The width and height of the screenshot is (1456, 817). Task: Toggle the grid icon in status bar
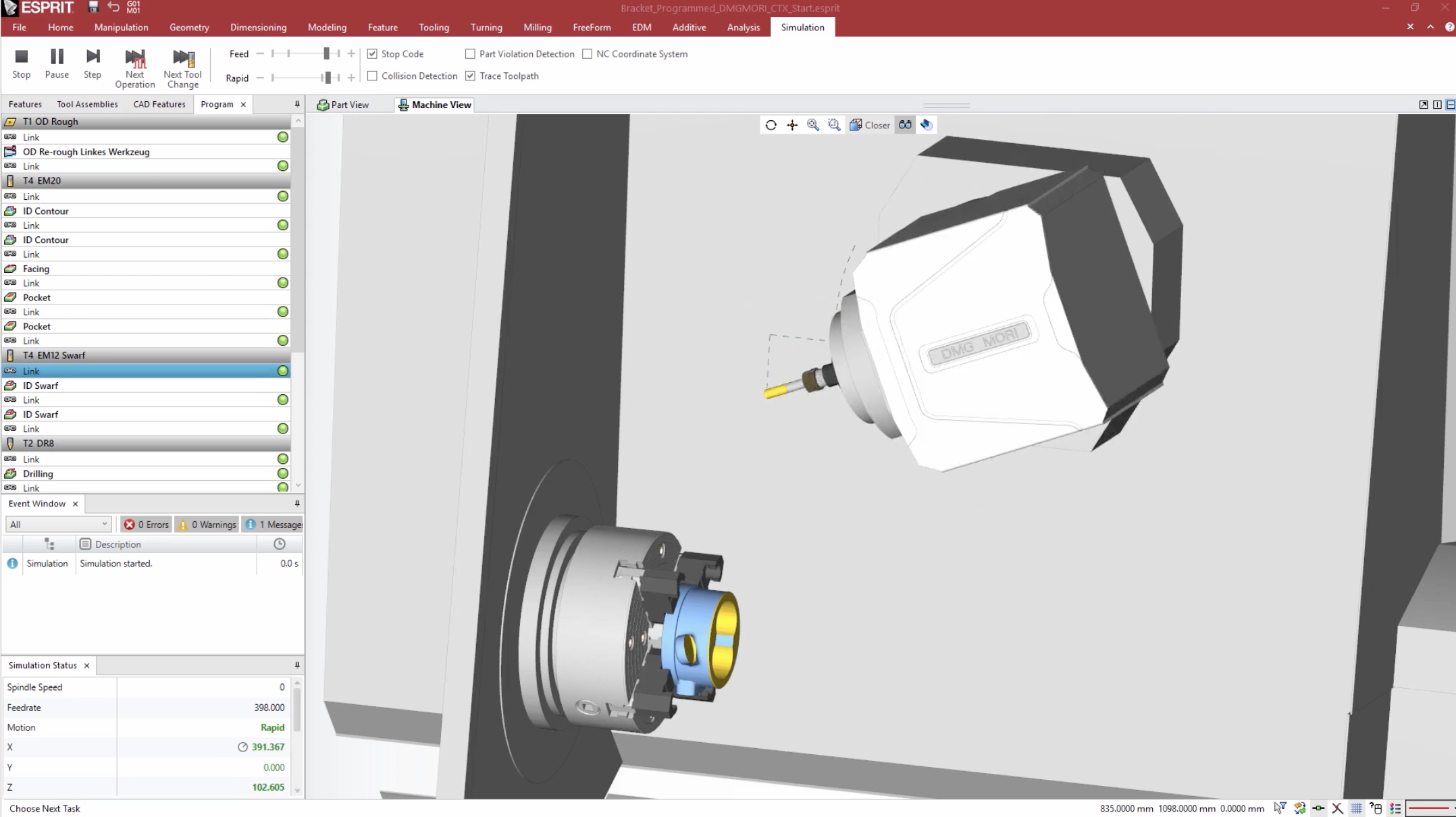click(1356, 808)
